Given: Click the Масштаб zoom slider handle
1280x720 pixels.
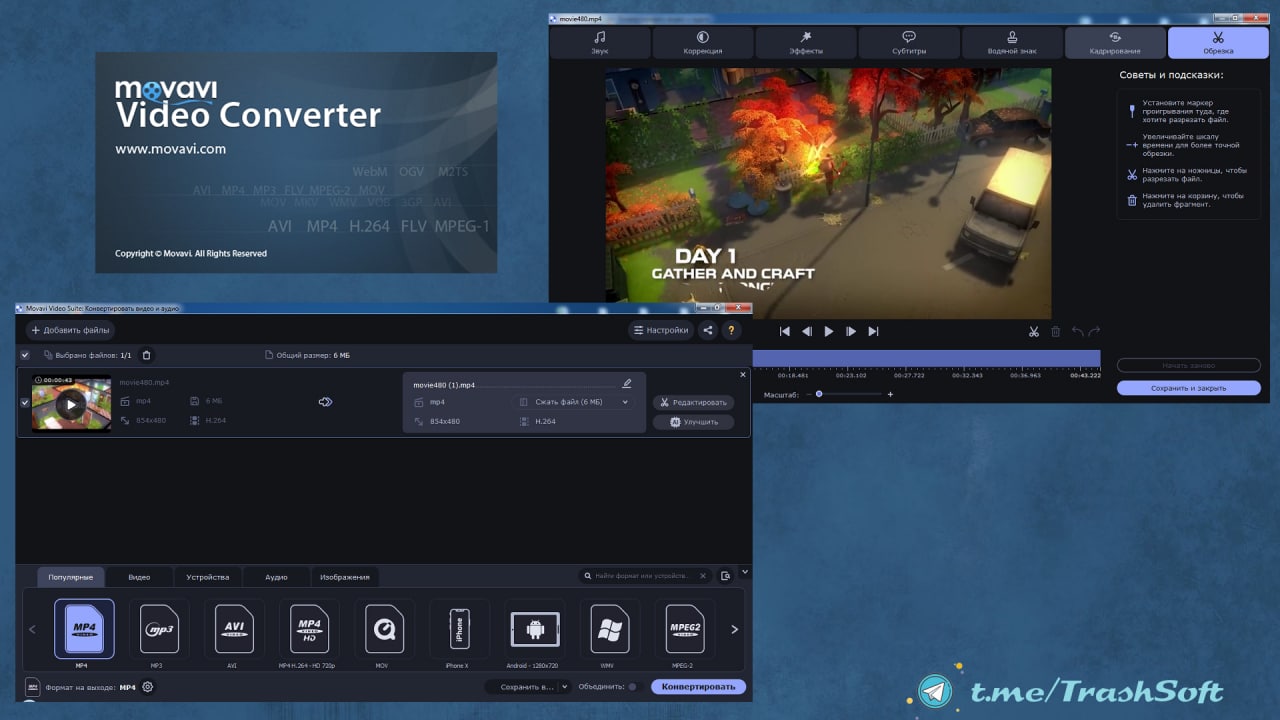Looking at the screenshot, I should 819,394.
